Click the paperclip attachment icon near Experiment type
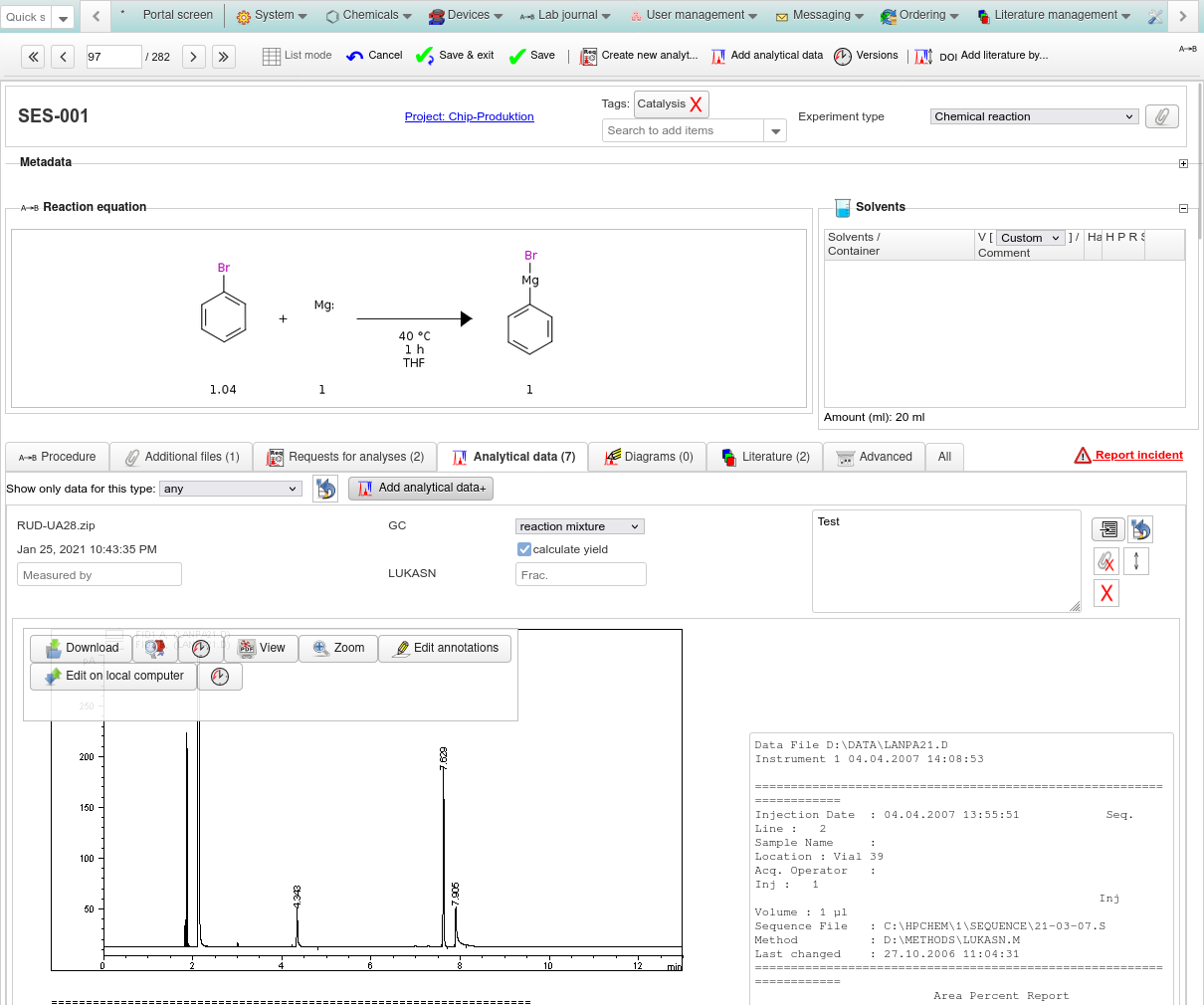The width and height of the screenshot is (1204, 1005). (x=1161, y=116)
